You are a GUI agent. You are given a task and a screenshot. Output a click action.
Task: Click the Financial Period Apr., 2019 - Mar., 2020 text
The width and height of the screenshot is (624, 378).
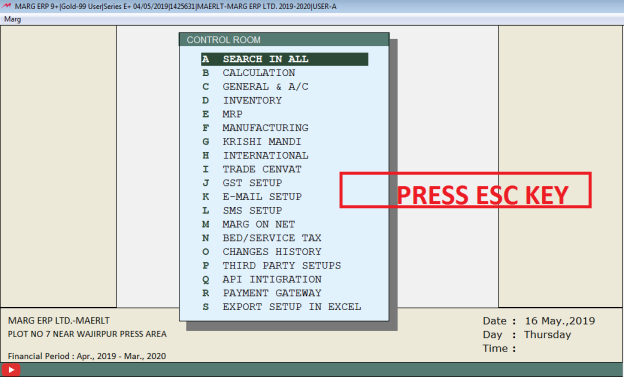point(87,356)
